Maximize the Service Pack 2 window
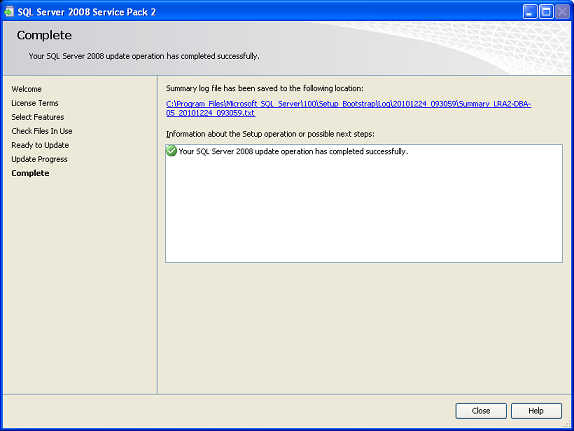 (x=546, y=12)
